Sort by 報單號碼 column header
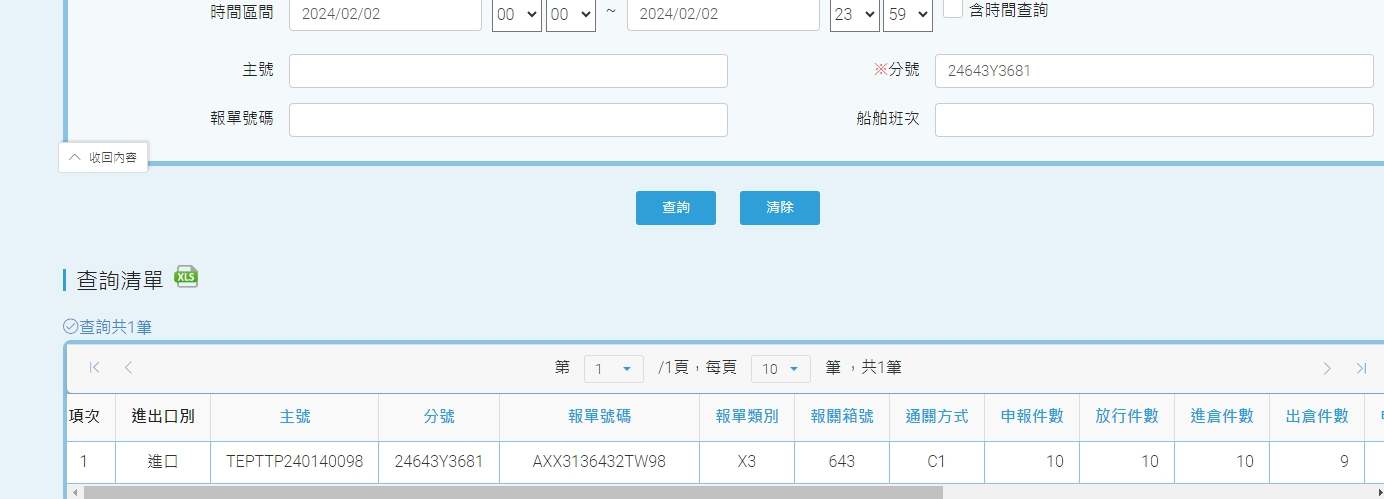The height and width of the screenshot is (499, 1384). pos(599,417)
